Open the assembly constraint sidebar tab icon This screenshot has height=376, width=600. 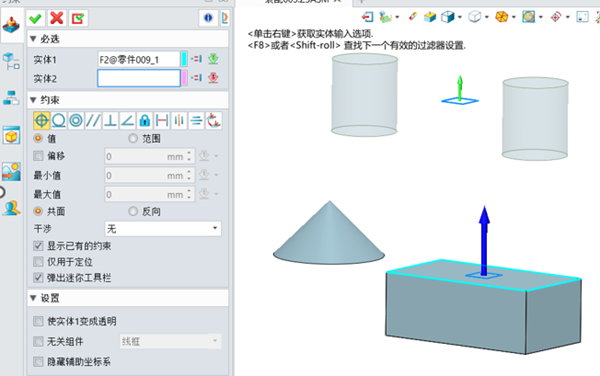[11, 25]
